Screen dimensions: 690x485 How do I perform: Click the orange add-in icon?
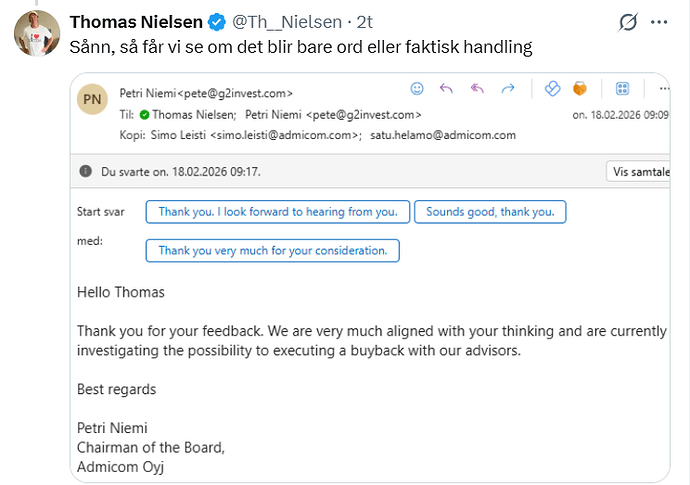point(579,89)
